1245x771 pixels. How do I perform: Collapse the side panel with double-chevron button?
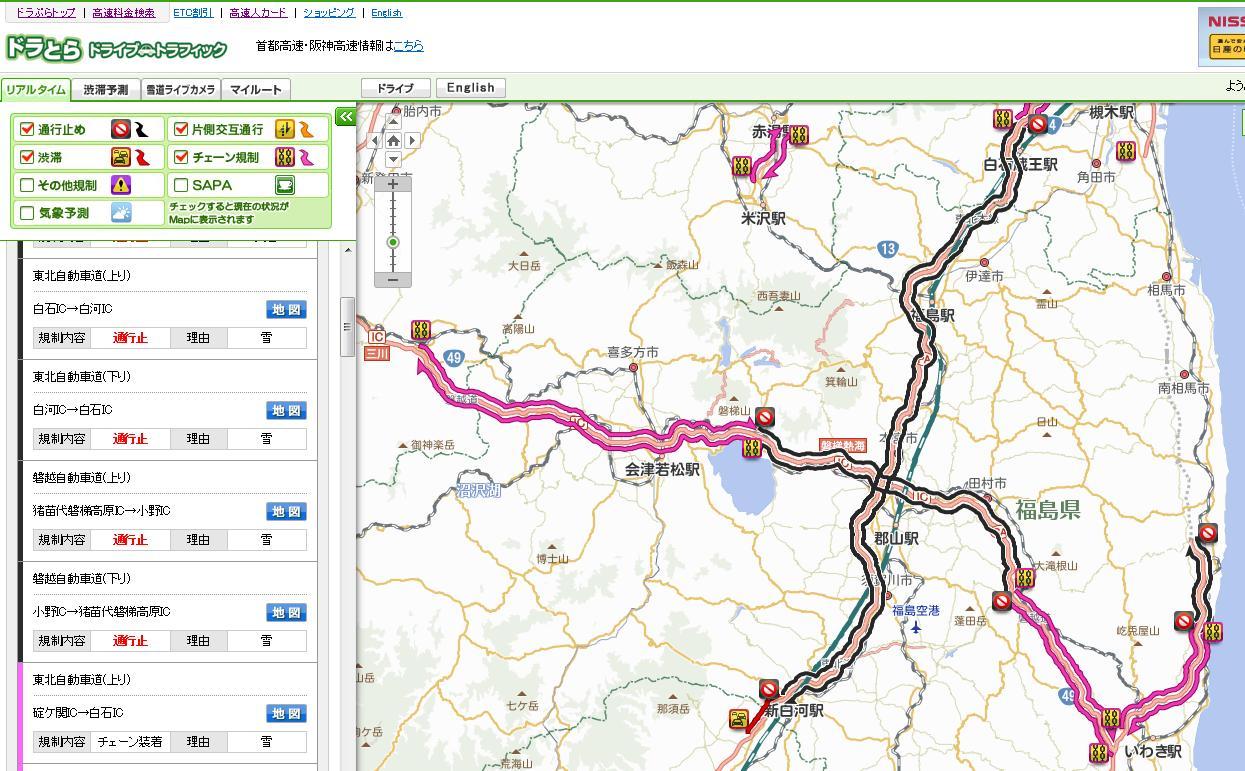pyautogui.click(x=345, y=117)
